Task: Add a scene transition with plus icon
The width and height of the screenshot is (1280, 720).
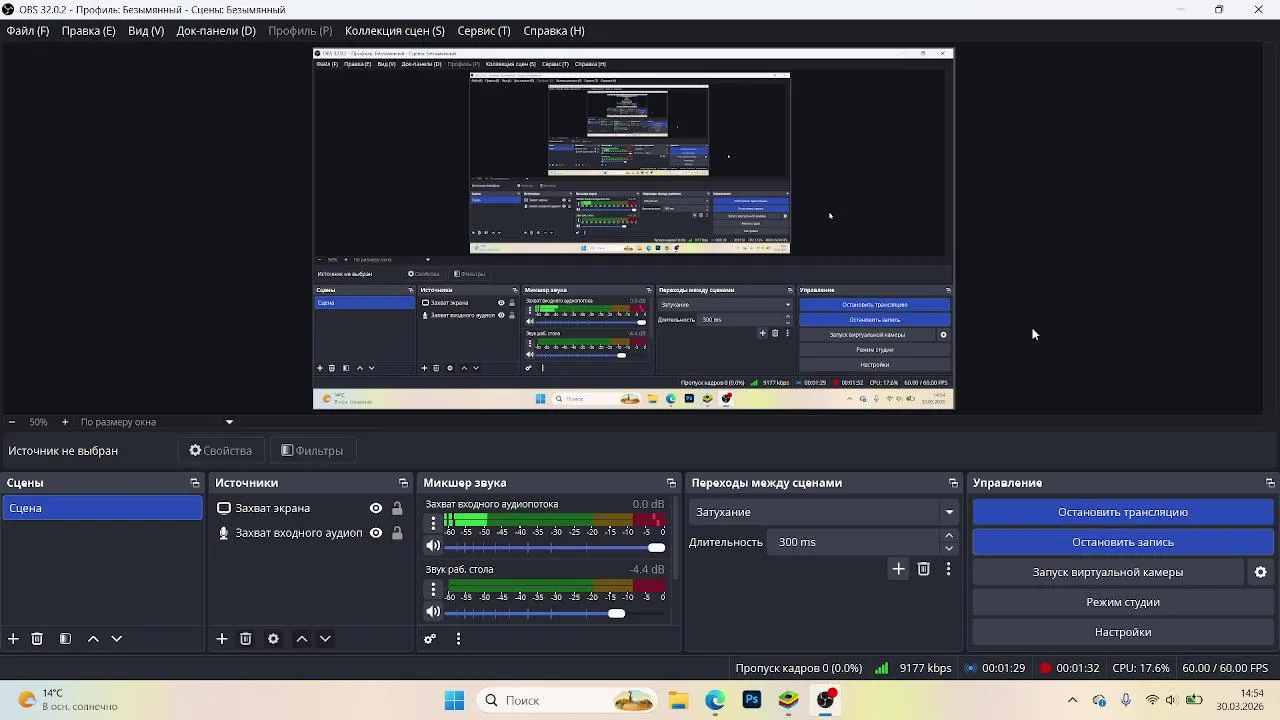Action: (x=898, y=569)
